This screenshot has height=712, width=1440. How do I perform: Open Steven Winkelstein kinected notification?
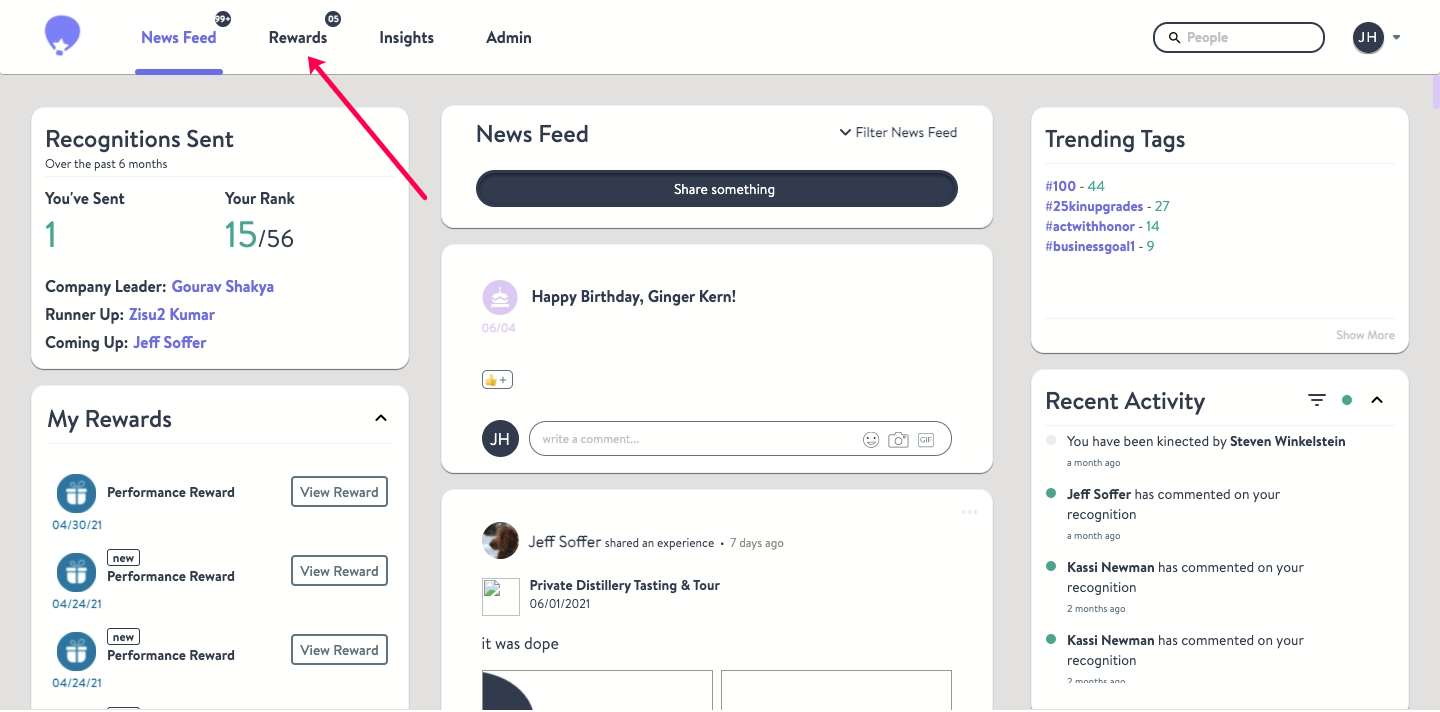[1206, 441]
